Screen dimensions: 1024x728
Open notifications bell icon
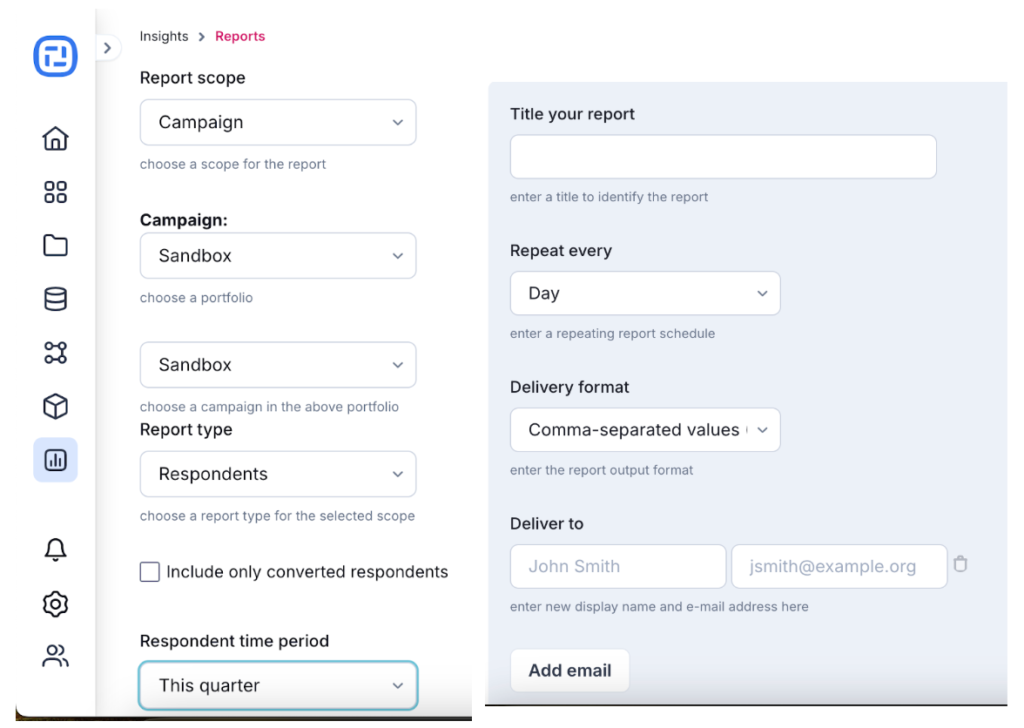[x=56, y=550]
